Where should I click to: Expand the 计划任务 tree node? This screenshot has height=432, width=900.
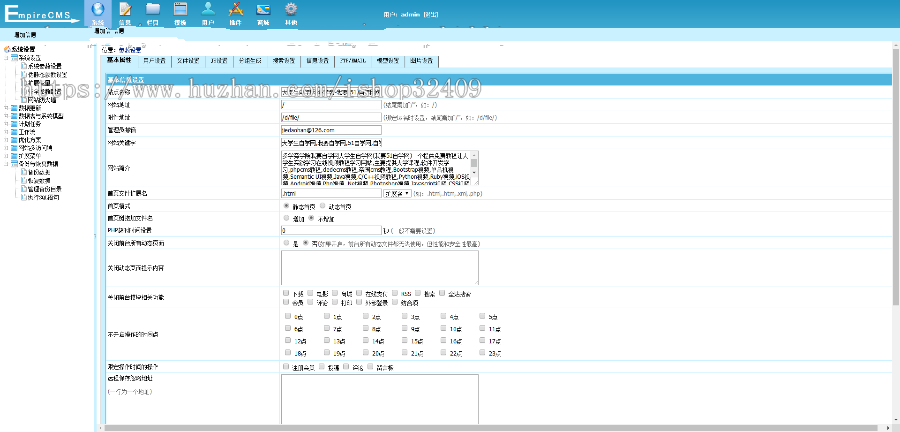7,123
